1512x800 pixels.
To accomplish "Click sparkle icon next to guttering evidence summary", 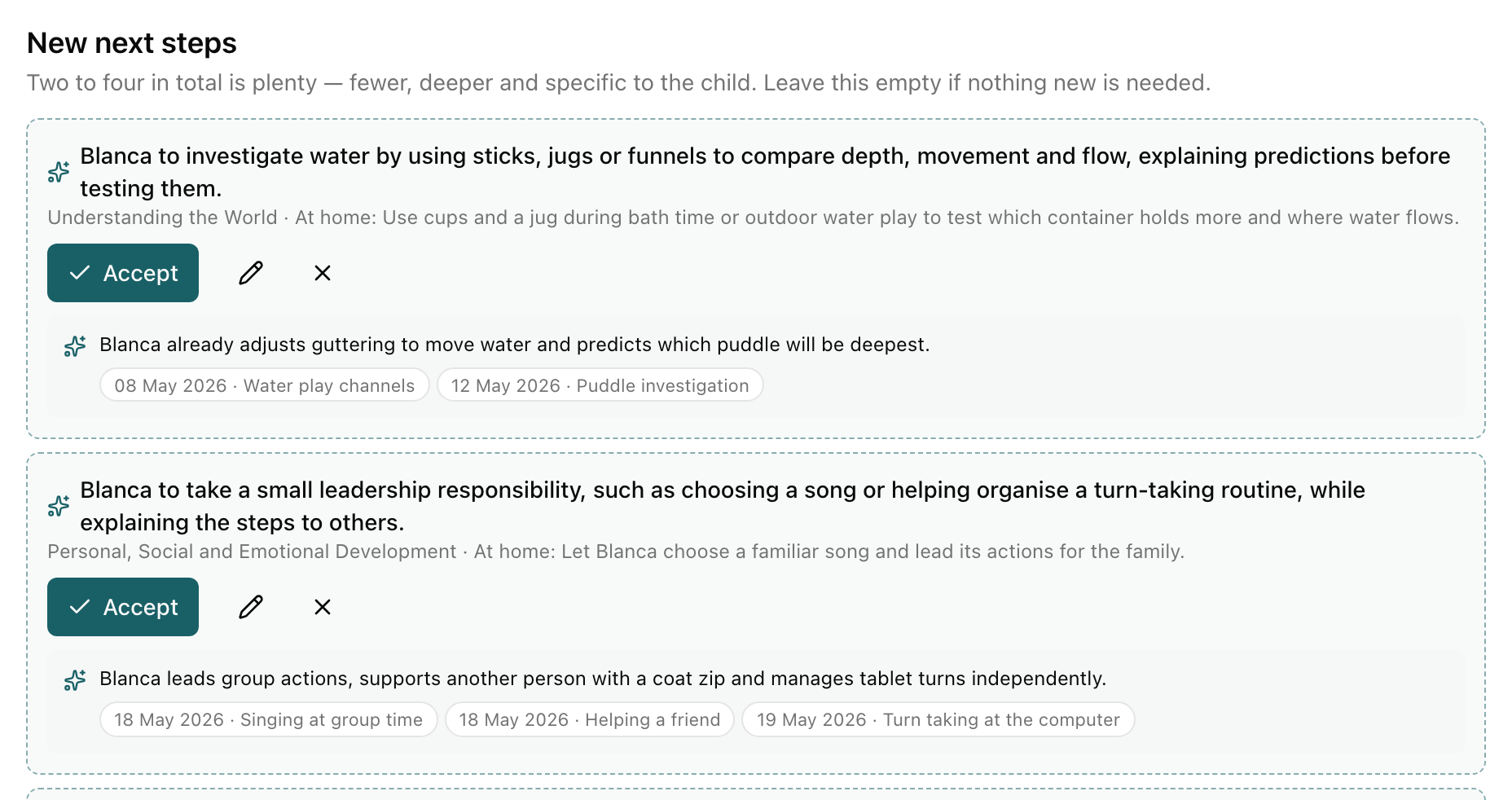I will point(75,346).
